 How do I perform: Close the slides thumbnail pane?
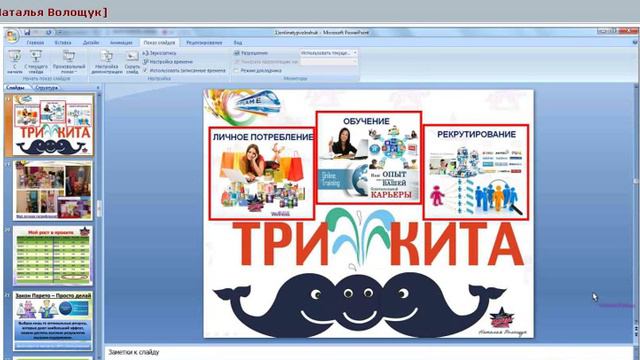point(98,87)
